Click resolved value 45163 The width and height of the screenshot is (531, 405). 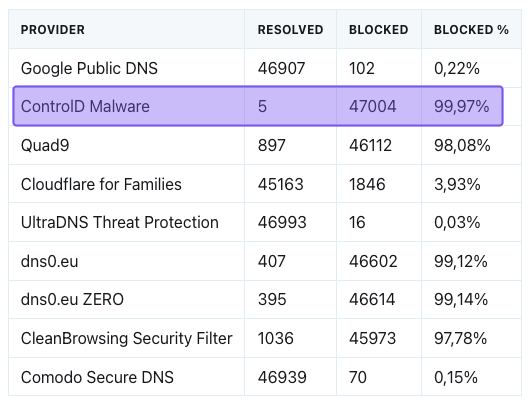point(280,184)
